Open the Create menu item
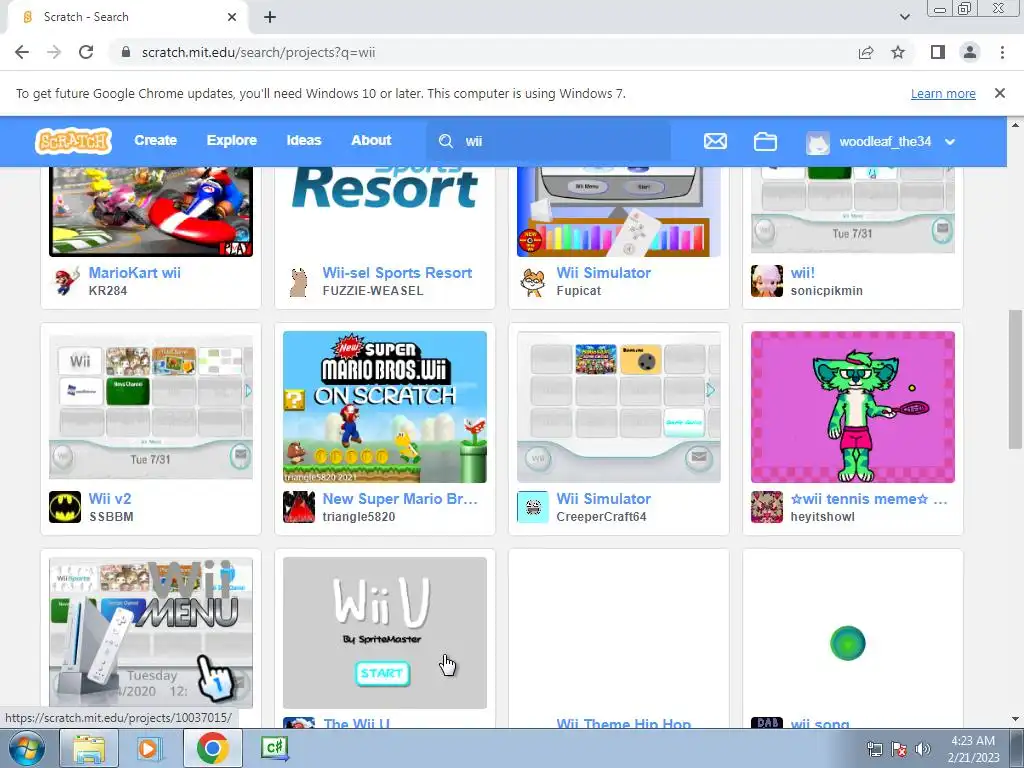 155,140
